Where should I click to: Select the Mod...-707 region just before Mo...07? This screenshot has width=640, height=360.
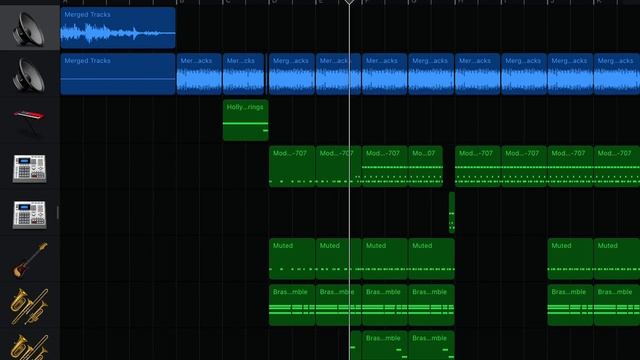pos(385,166)
